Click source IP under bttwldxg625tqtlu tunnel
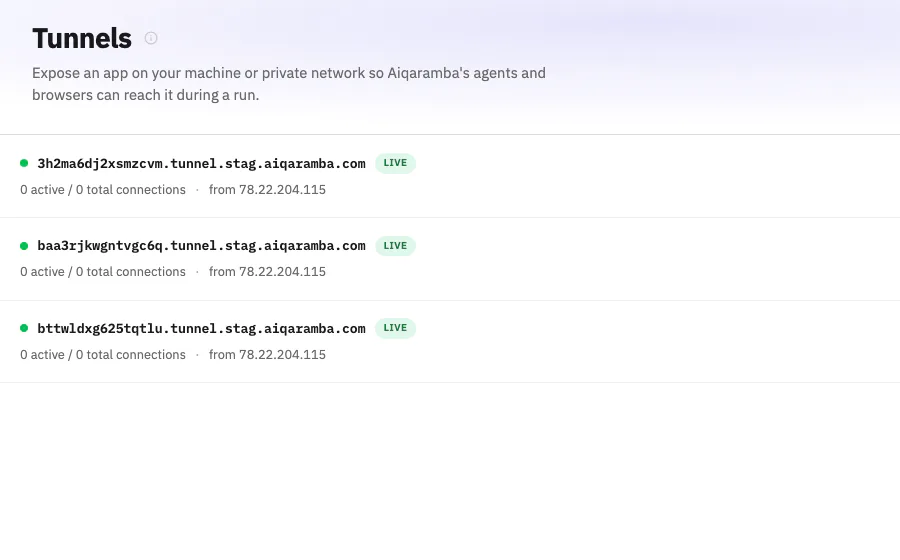This screenshot has width=900, height=560. click(267, 355)
